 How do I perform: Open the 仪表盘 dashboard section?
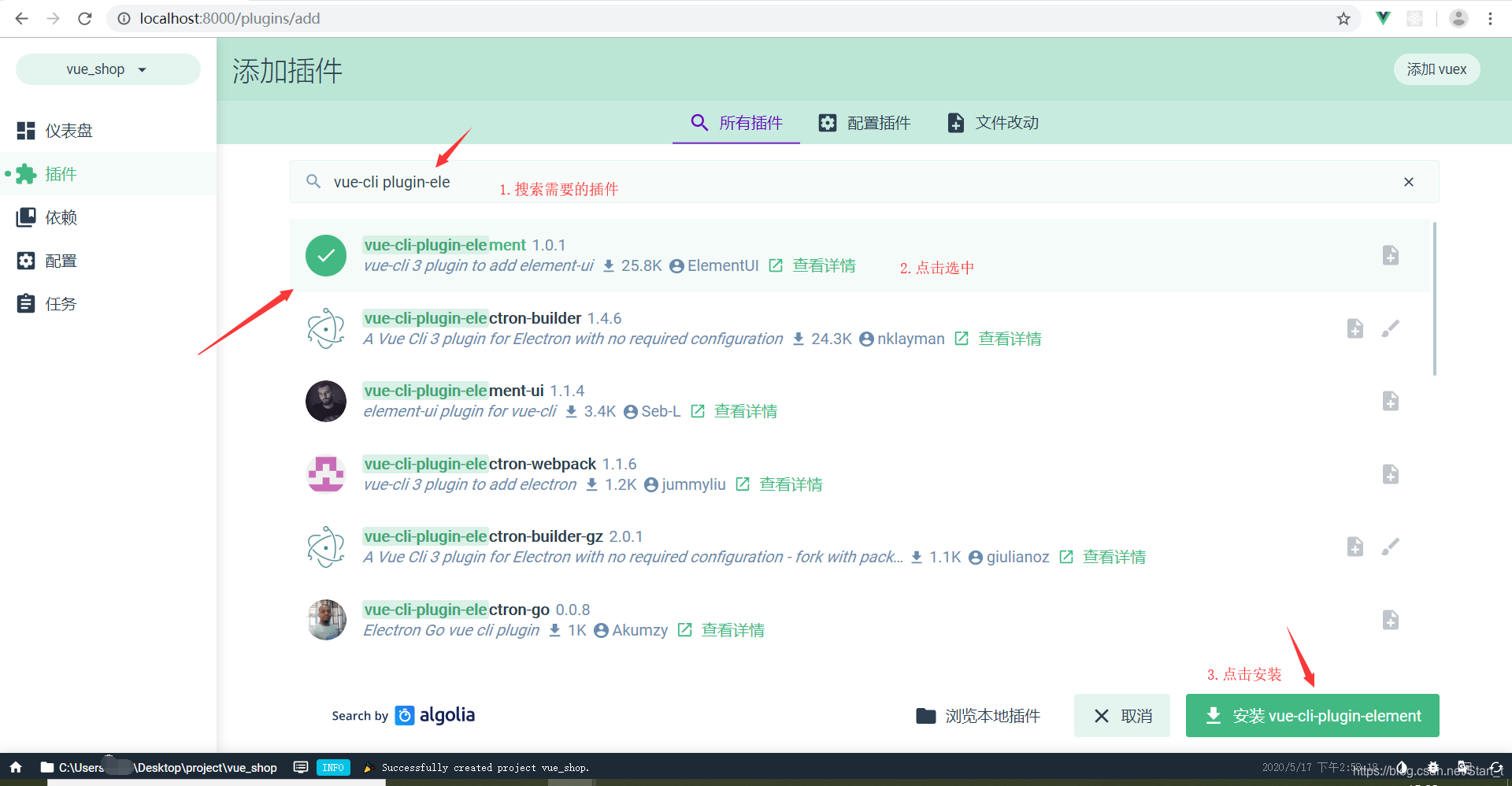[108, 131]
